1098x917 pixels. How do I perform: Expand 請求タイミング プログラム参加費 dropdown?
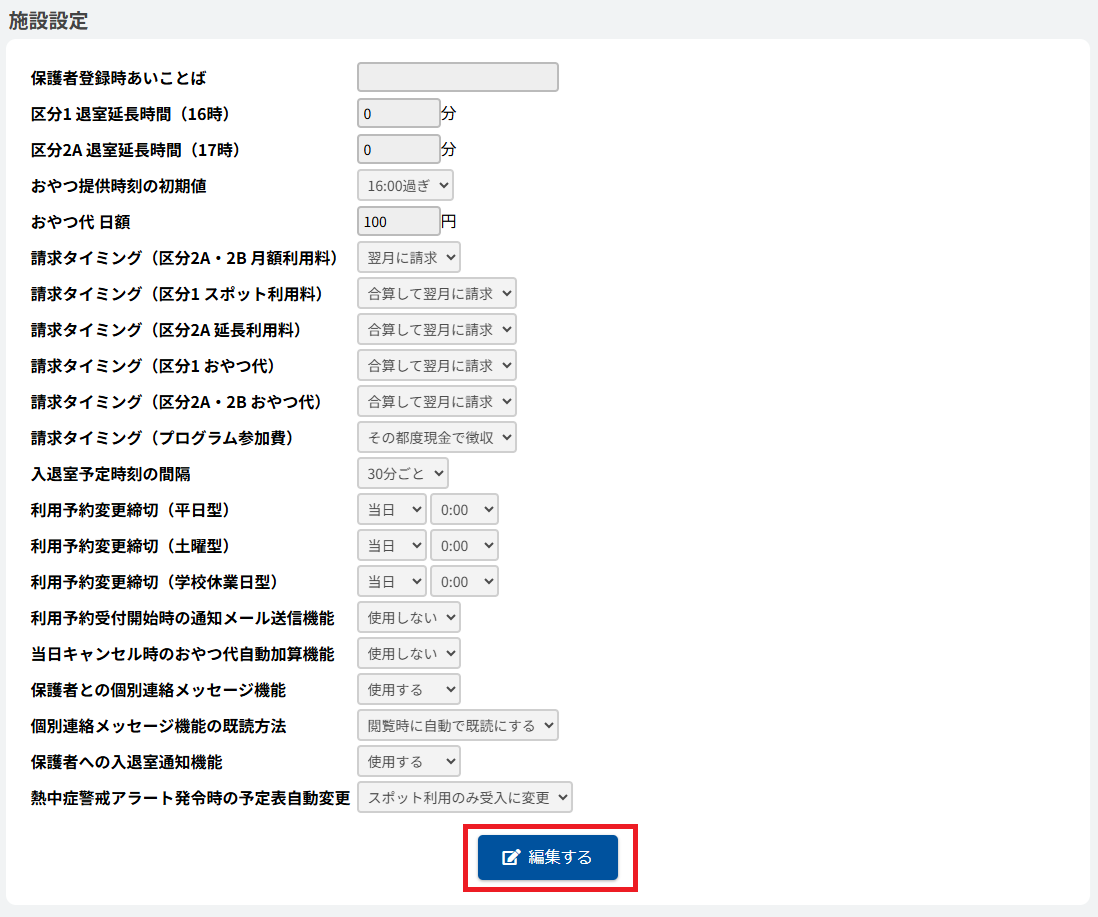coord(436,437)
